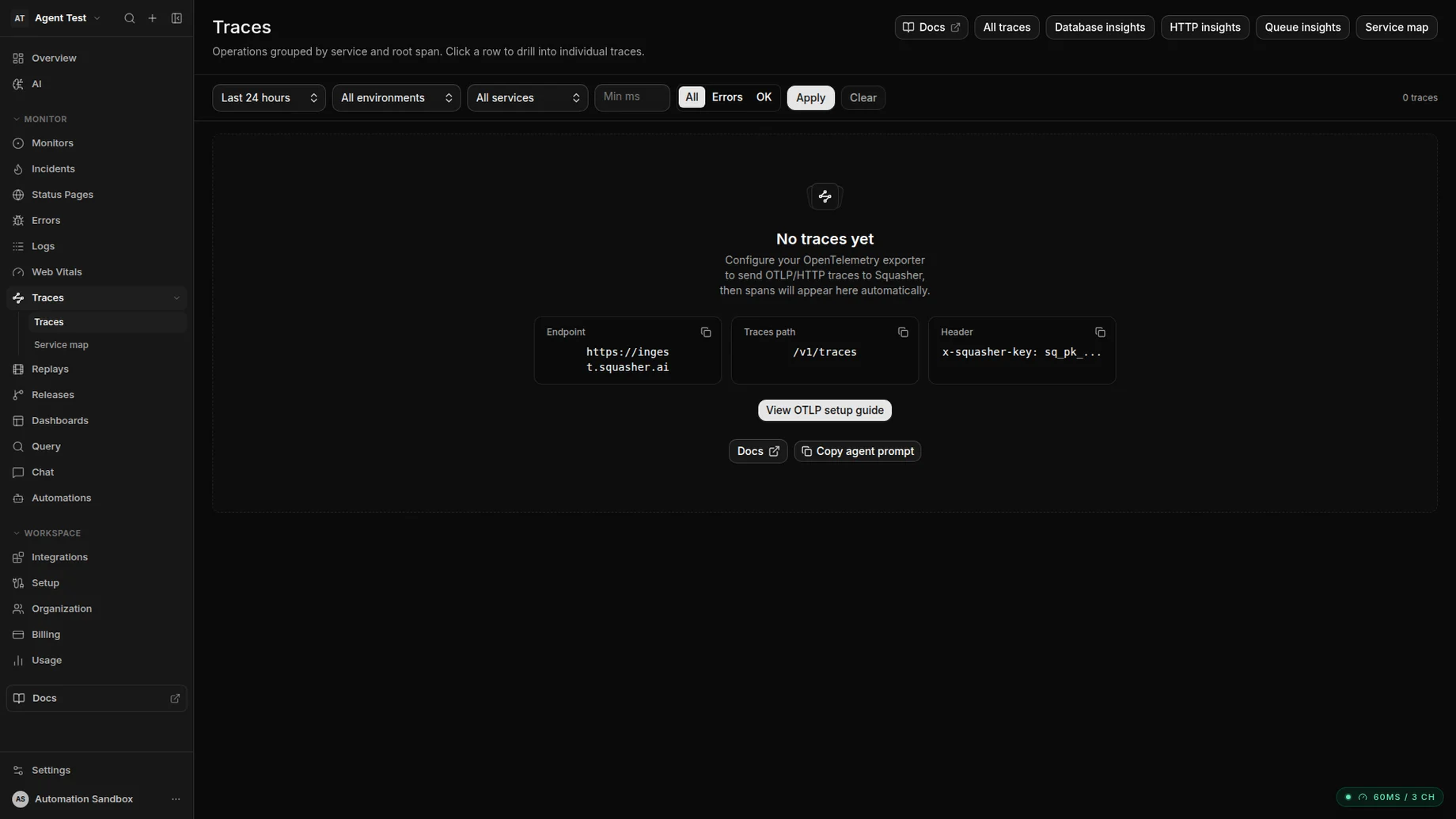Viewport: 1456px width, 819px height.
Task: Copy the Traces path value
Action: pos(903,332)
